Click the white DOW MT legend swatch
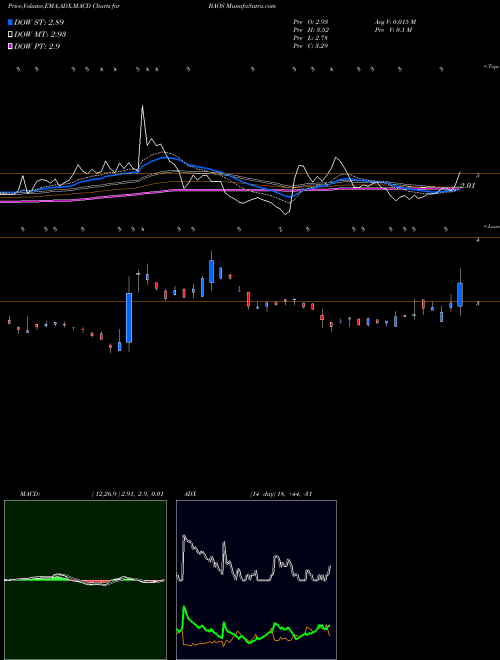 pyautogui.click(x=10, y=34)
